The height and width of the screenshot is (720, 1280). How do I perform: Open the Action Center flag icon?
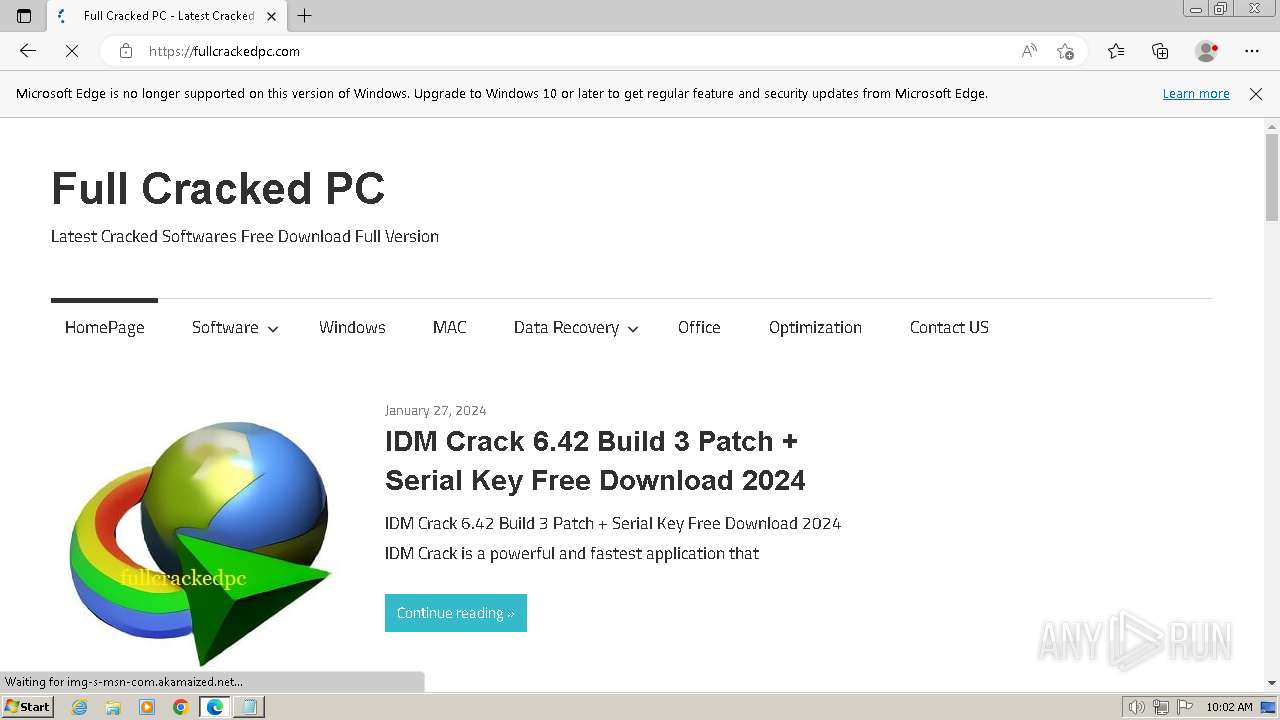[x=1185, y=707]
